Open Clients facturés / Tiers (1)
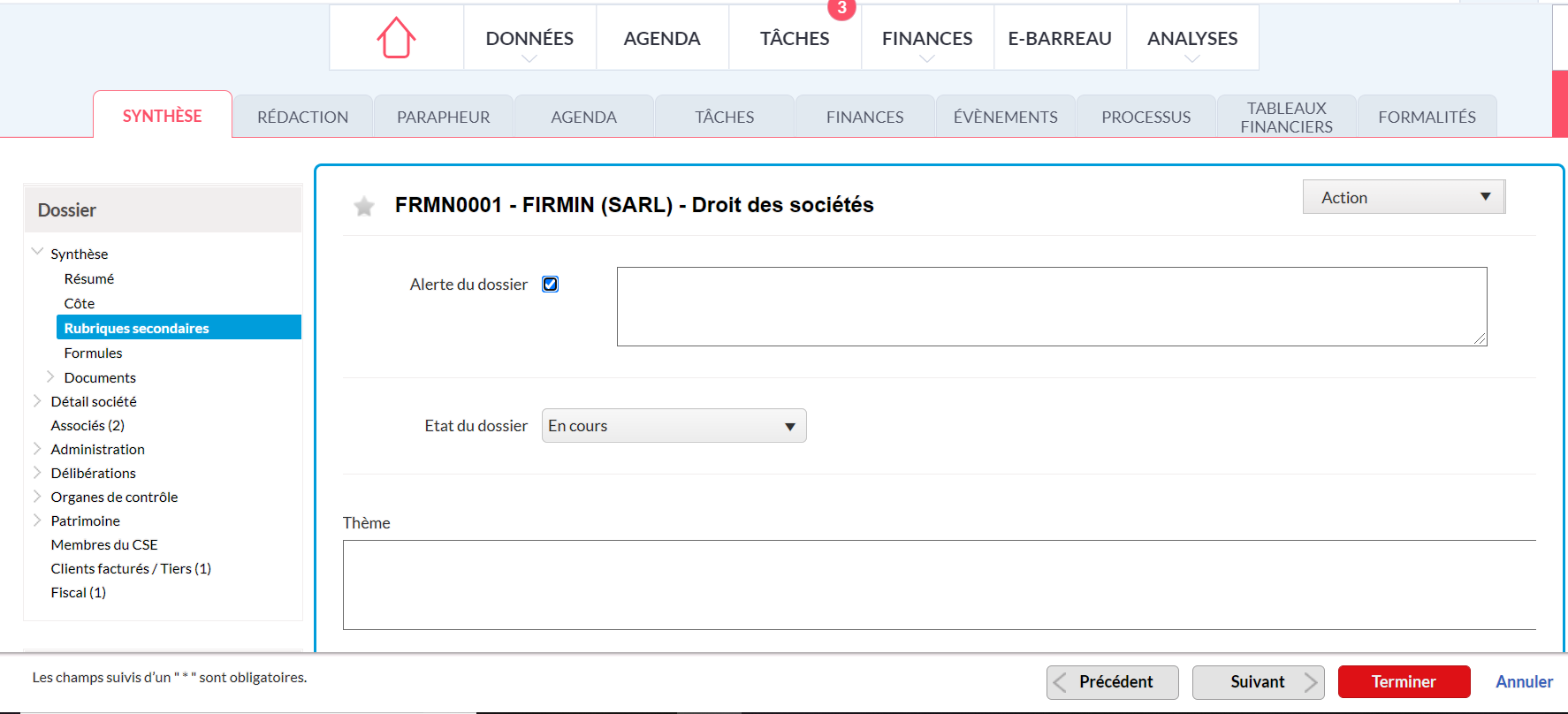Image resolution: width=1568 pixels, height=714 pixels. point(131,568)
